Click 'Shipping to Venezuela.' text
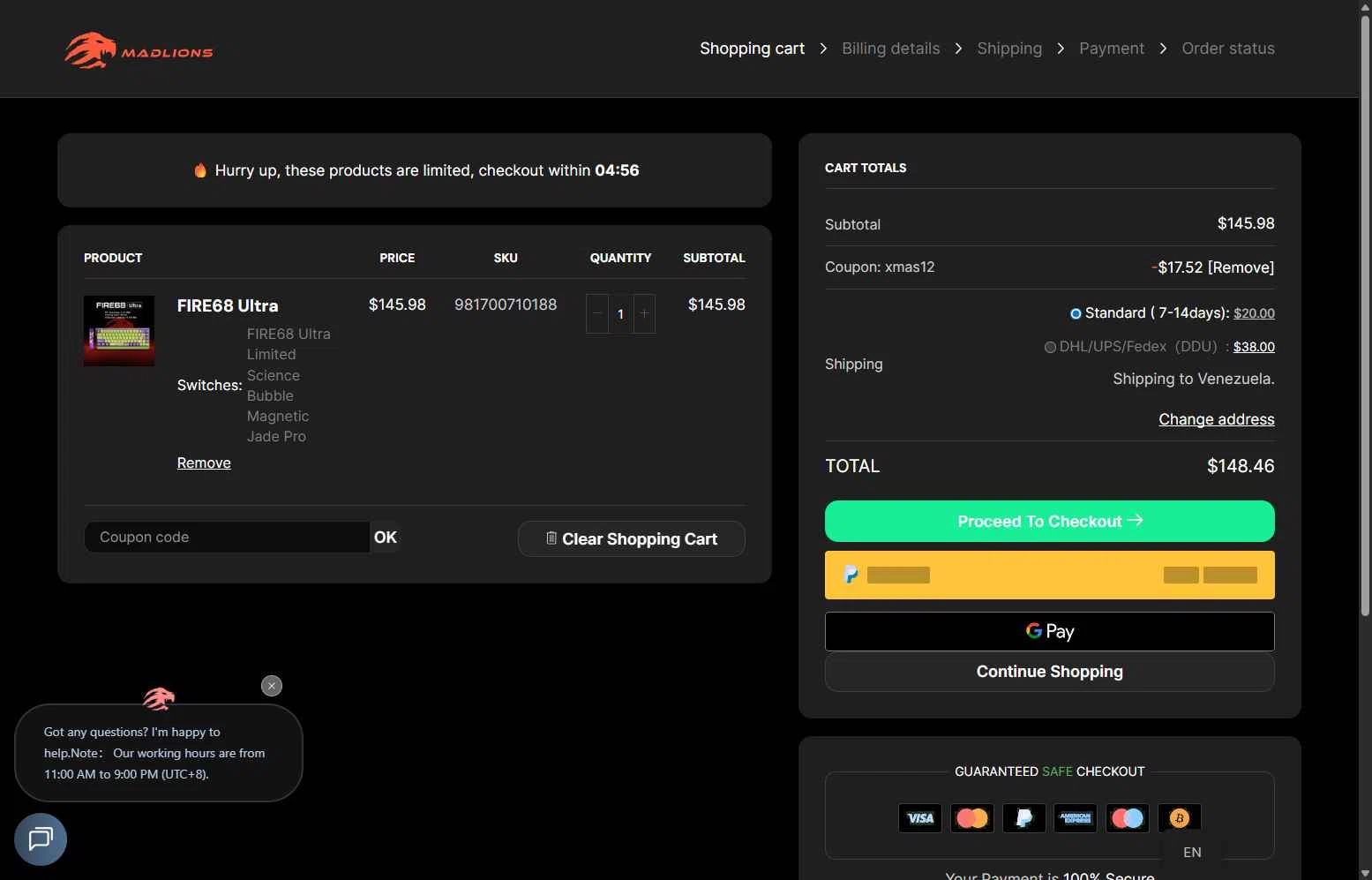Viewport: 1372px width, 880px height. point(1194,379)
